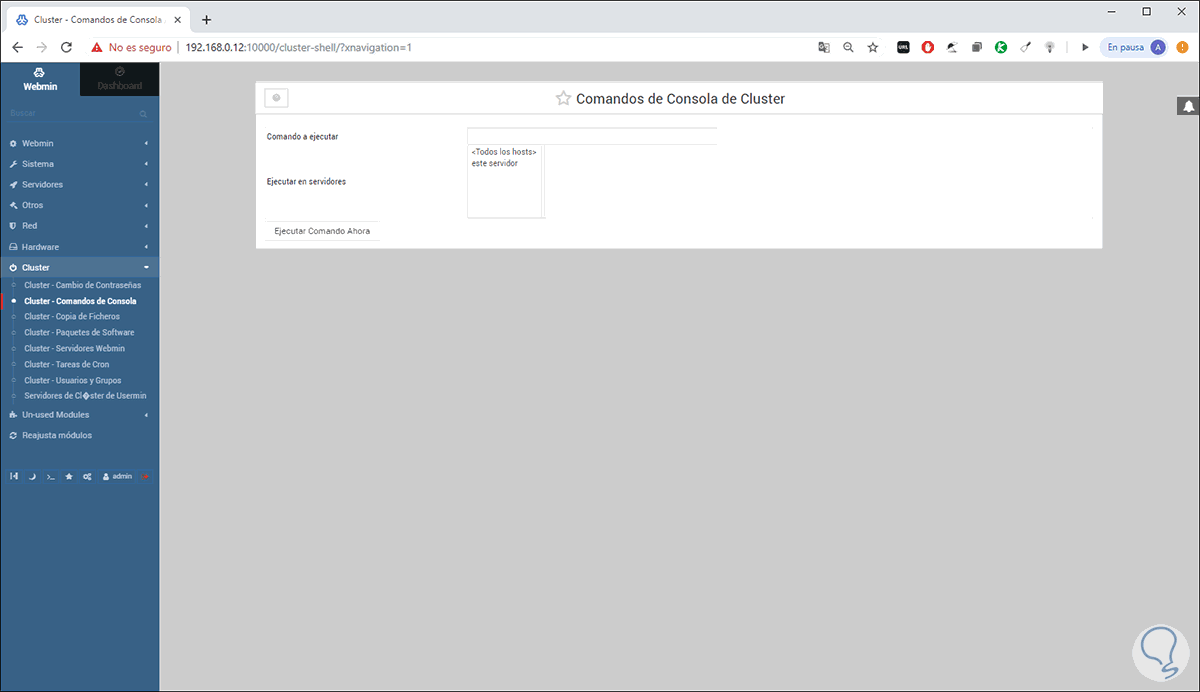1200x692 pixels.
Task: Open the paintbrush extension icon
Action: 1026,47
